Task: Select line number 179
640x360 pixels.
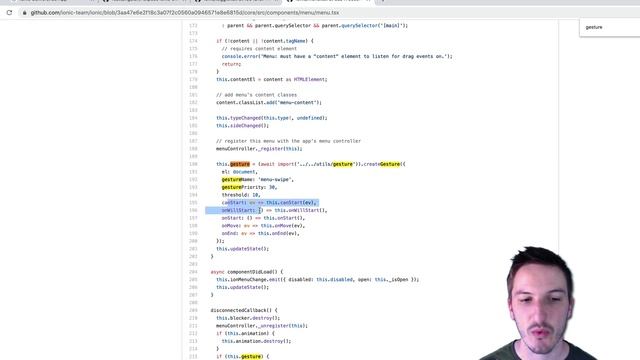Action: [193, 79]
